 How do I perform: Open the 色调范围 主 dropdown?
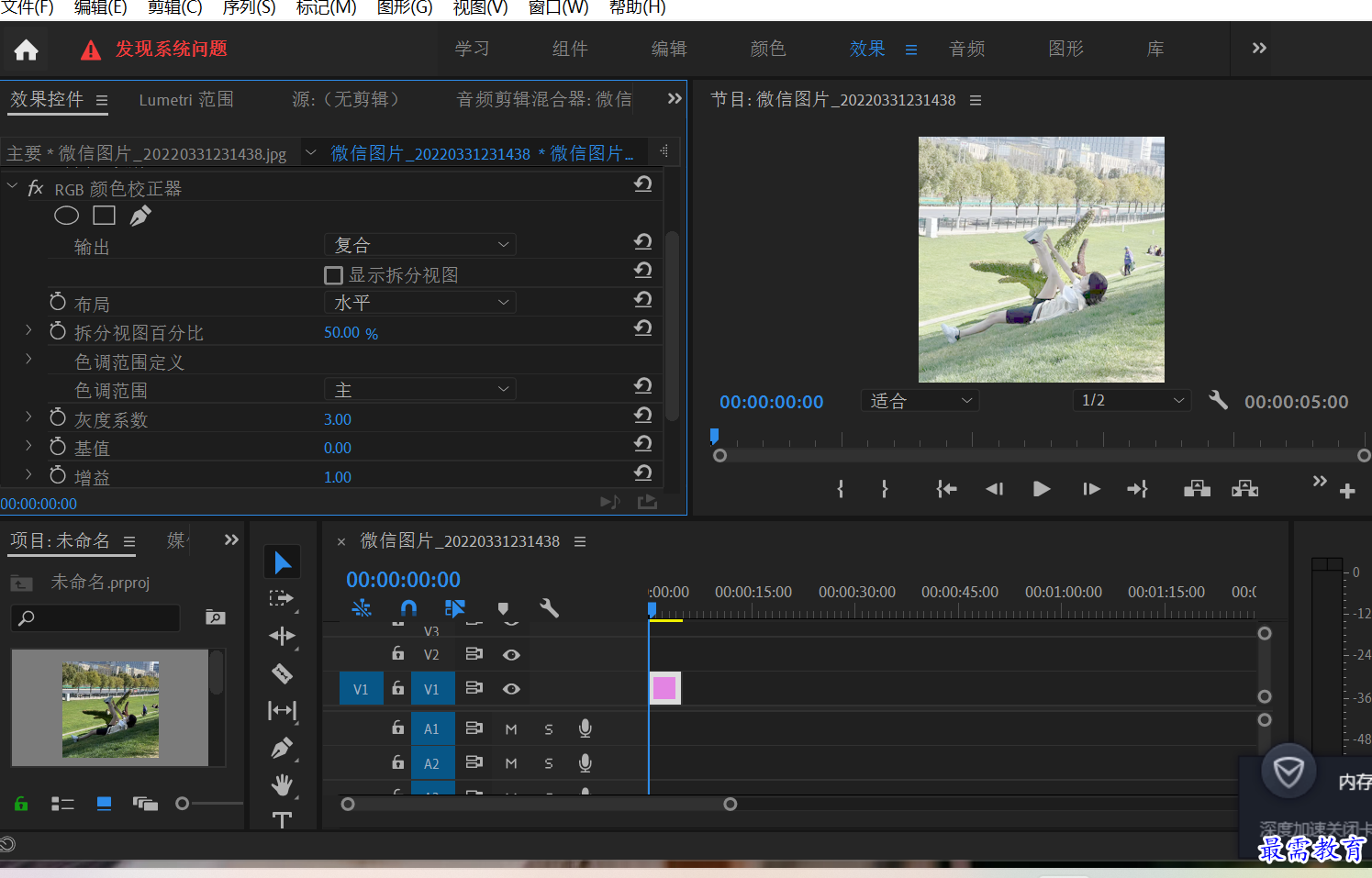420,390
